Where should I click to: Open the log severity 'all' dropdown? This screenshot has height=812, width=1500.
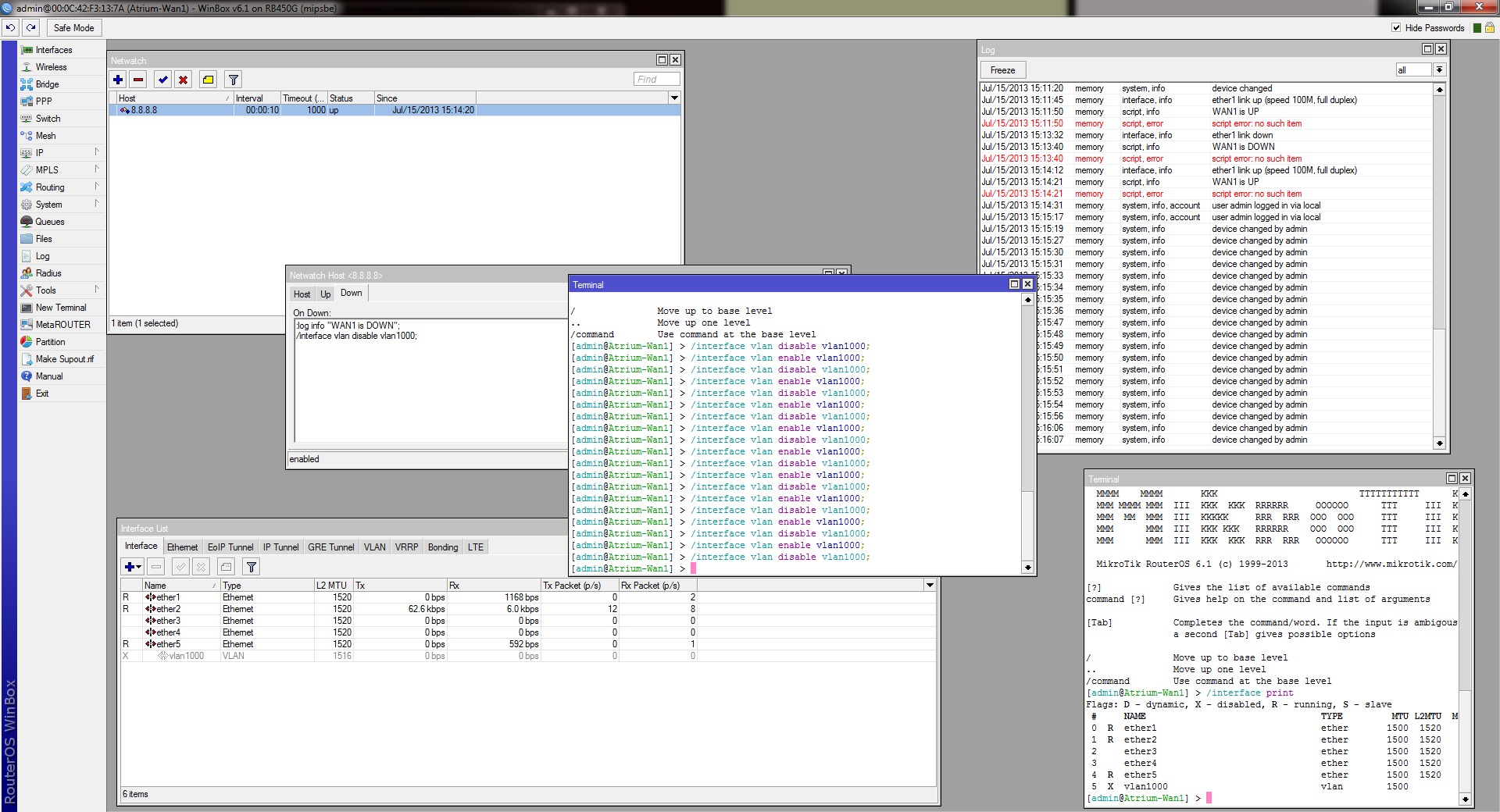pos(1440,69)
